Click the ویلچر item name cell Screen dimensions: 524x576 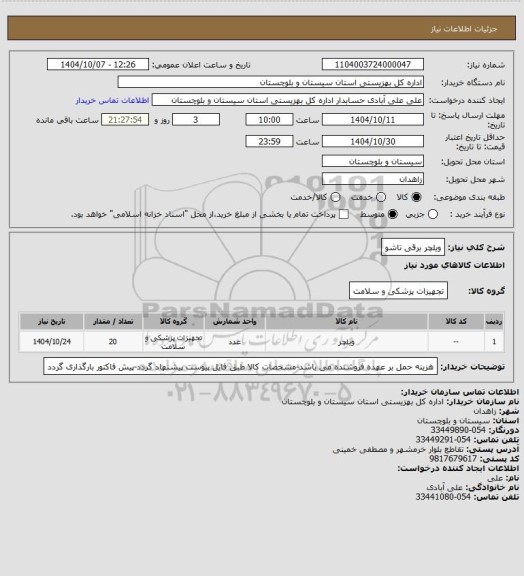[x=346, y=342]
